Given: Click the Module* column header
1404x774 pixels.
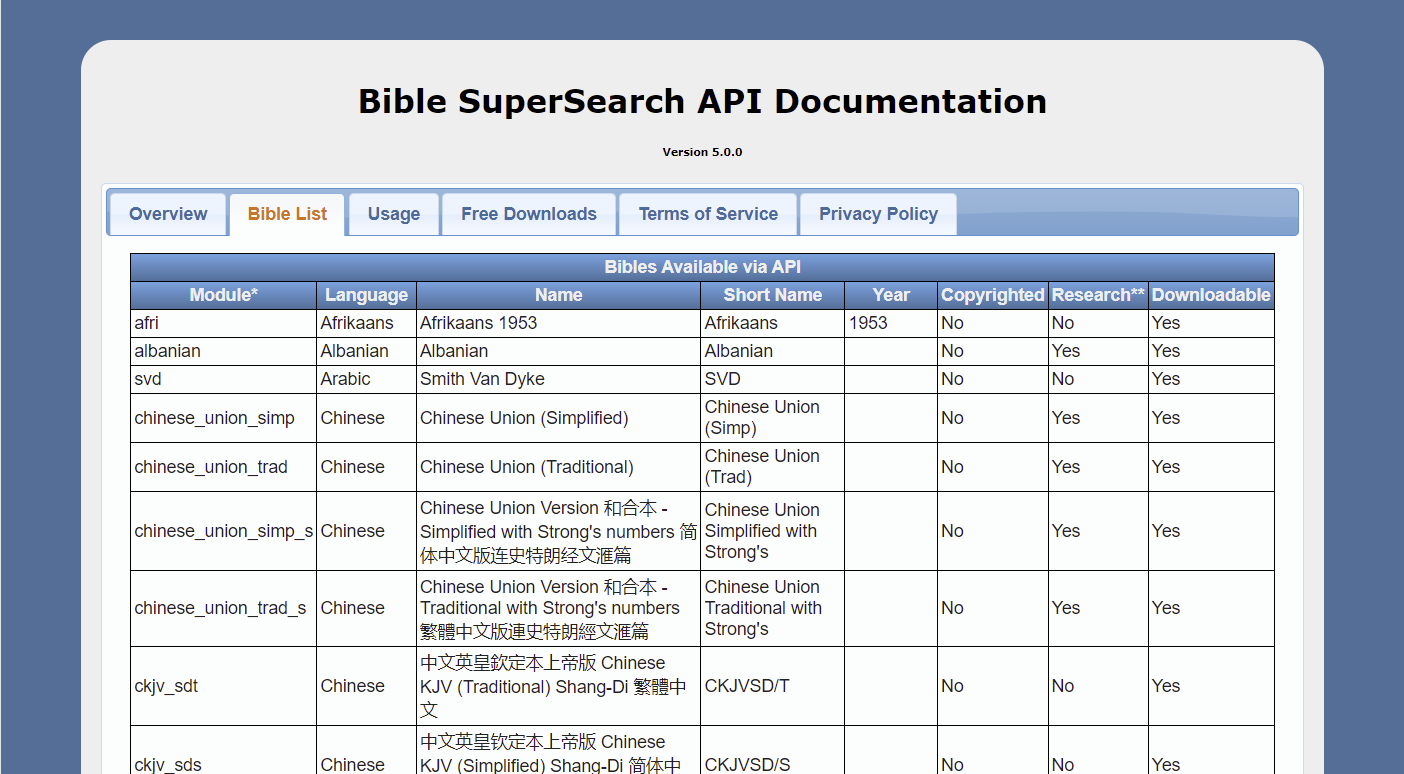Looking at the screenshot, I should pos(224,295).
